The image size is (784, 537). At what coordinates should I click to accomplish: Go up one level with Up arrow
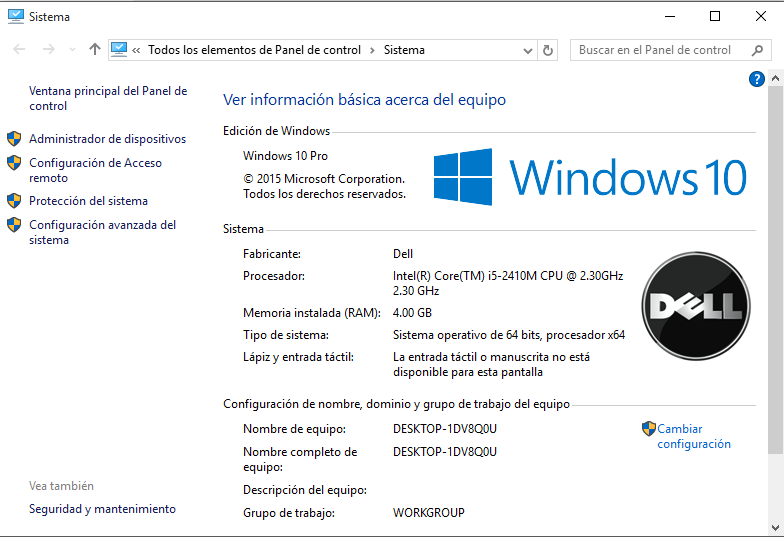click(94, 49)
